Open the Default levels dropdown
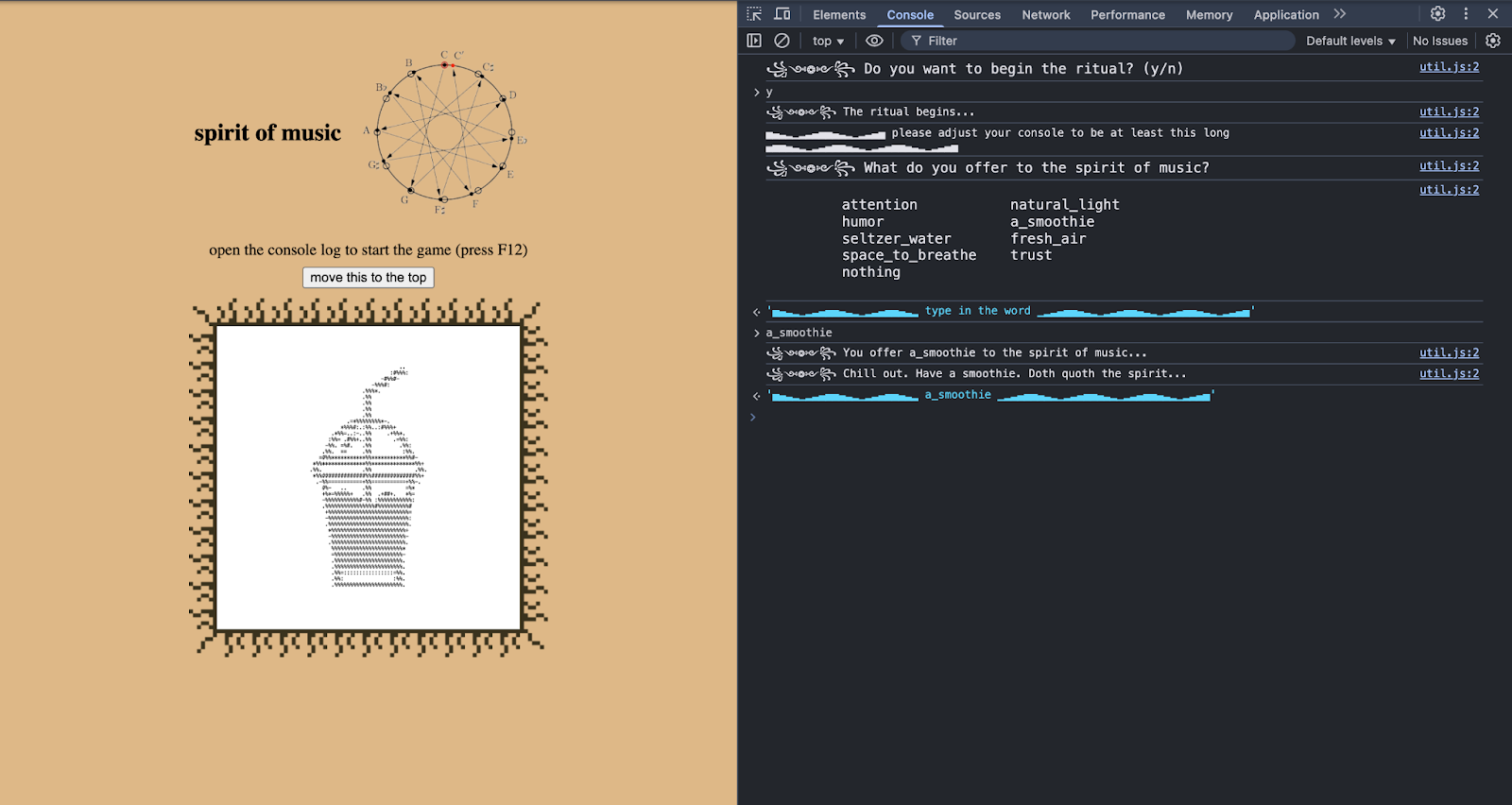This screenshot has height=805, width=1512. point(1350,41)
